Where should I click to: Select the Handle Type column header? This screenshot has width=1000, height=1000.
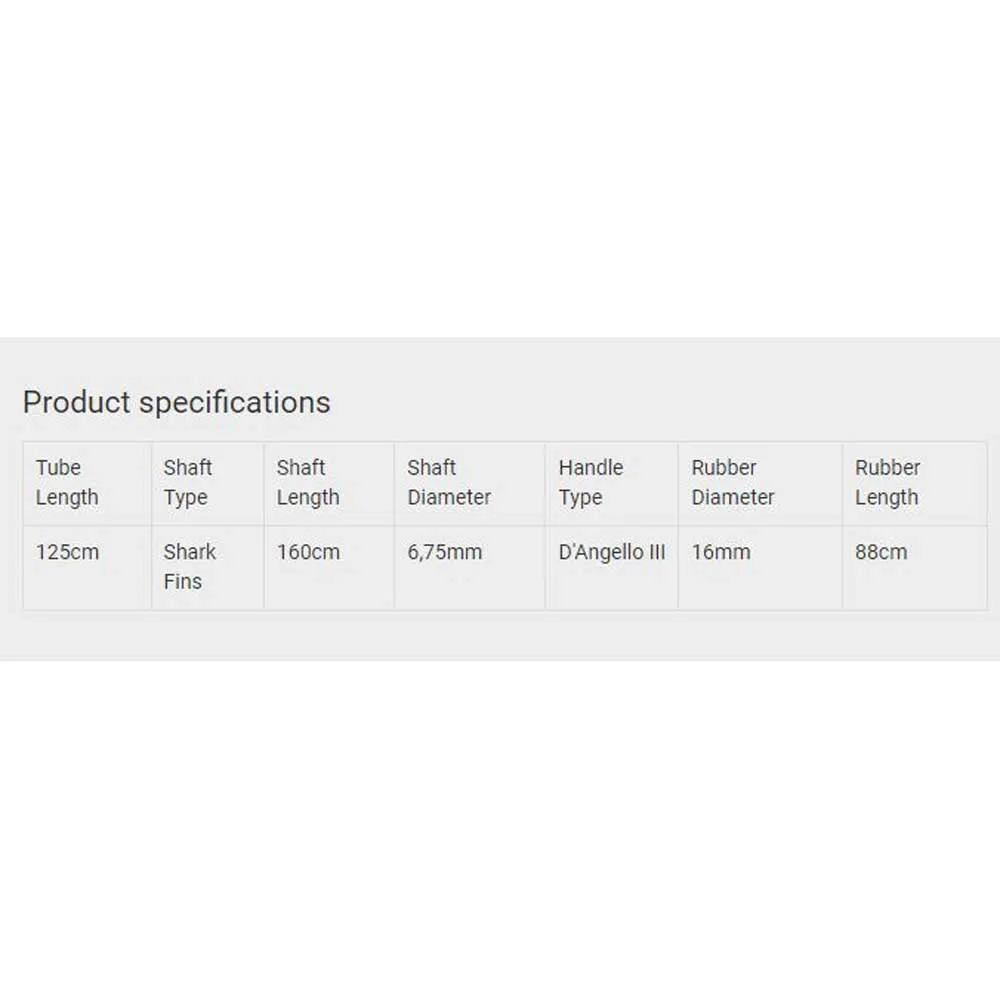tap(590, 482)
